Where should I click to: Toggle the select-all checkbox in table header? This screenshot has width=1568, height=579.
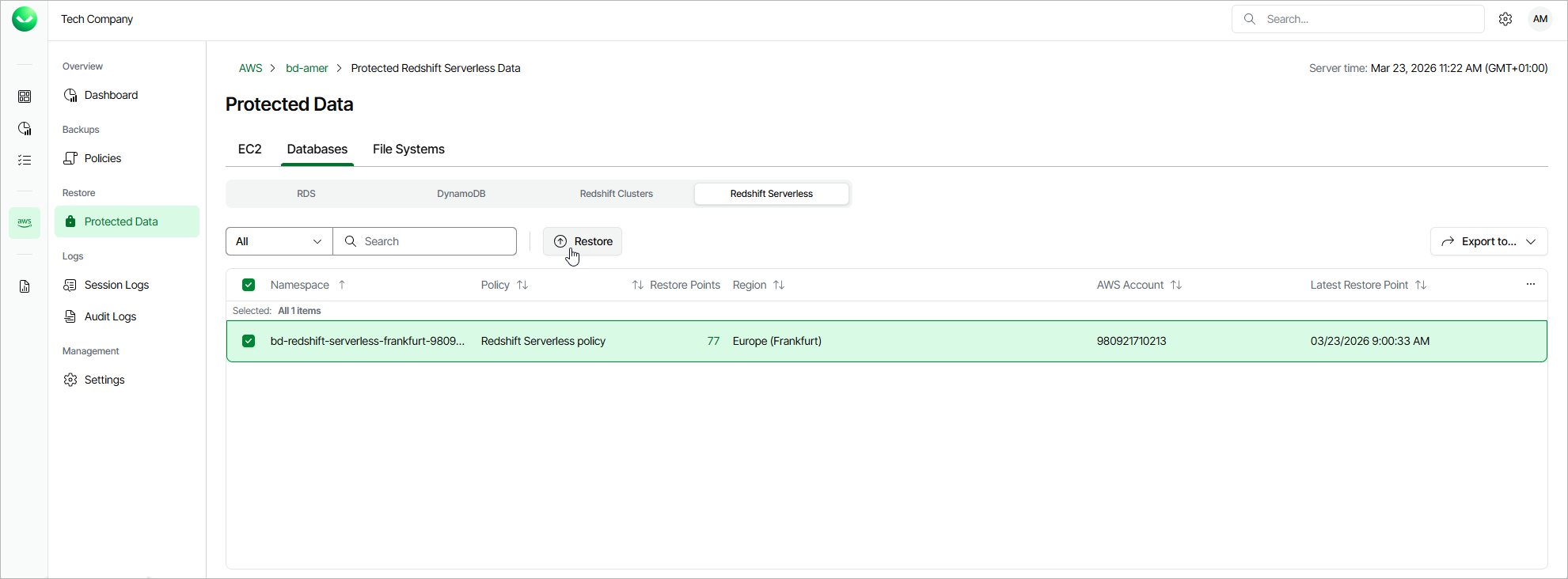click(x=249, y=285)
